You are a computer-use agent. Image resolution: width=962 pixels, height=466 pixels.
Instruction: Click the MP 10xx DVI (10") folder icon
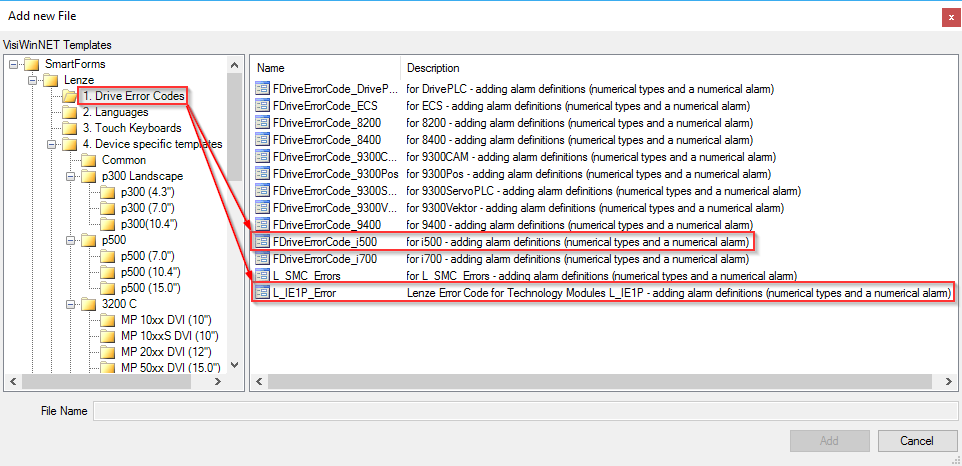point(108,320)
